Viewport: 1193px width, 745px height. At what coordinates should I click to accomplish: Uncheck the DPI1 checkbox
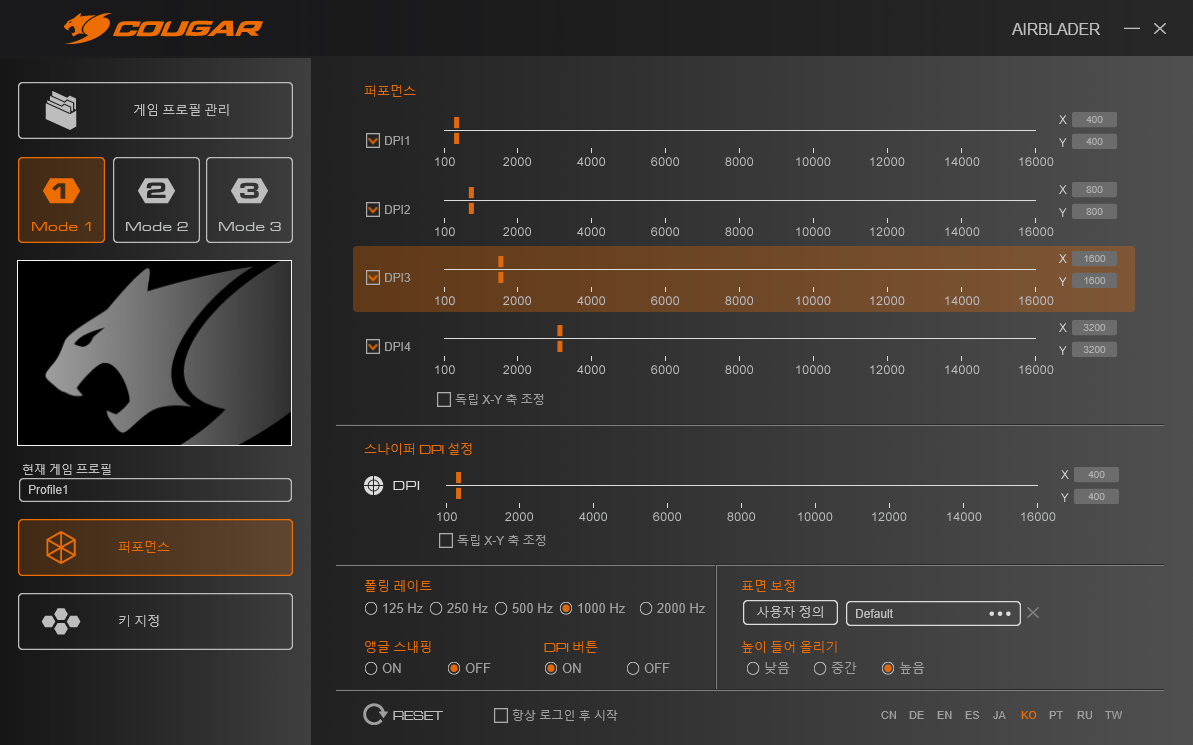tap(373, 141)
